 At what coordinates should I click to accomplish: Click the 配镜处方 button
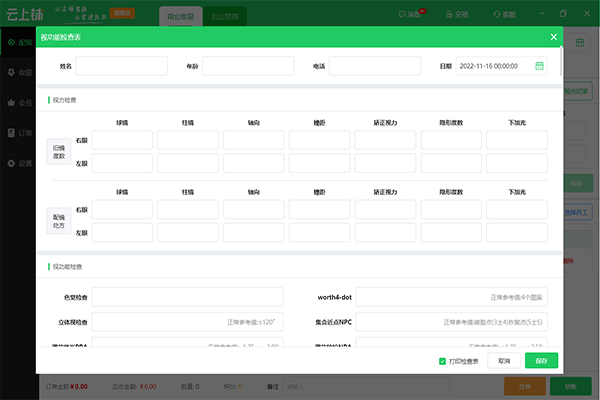59,220
